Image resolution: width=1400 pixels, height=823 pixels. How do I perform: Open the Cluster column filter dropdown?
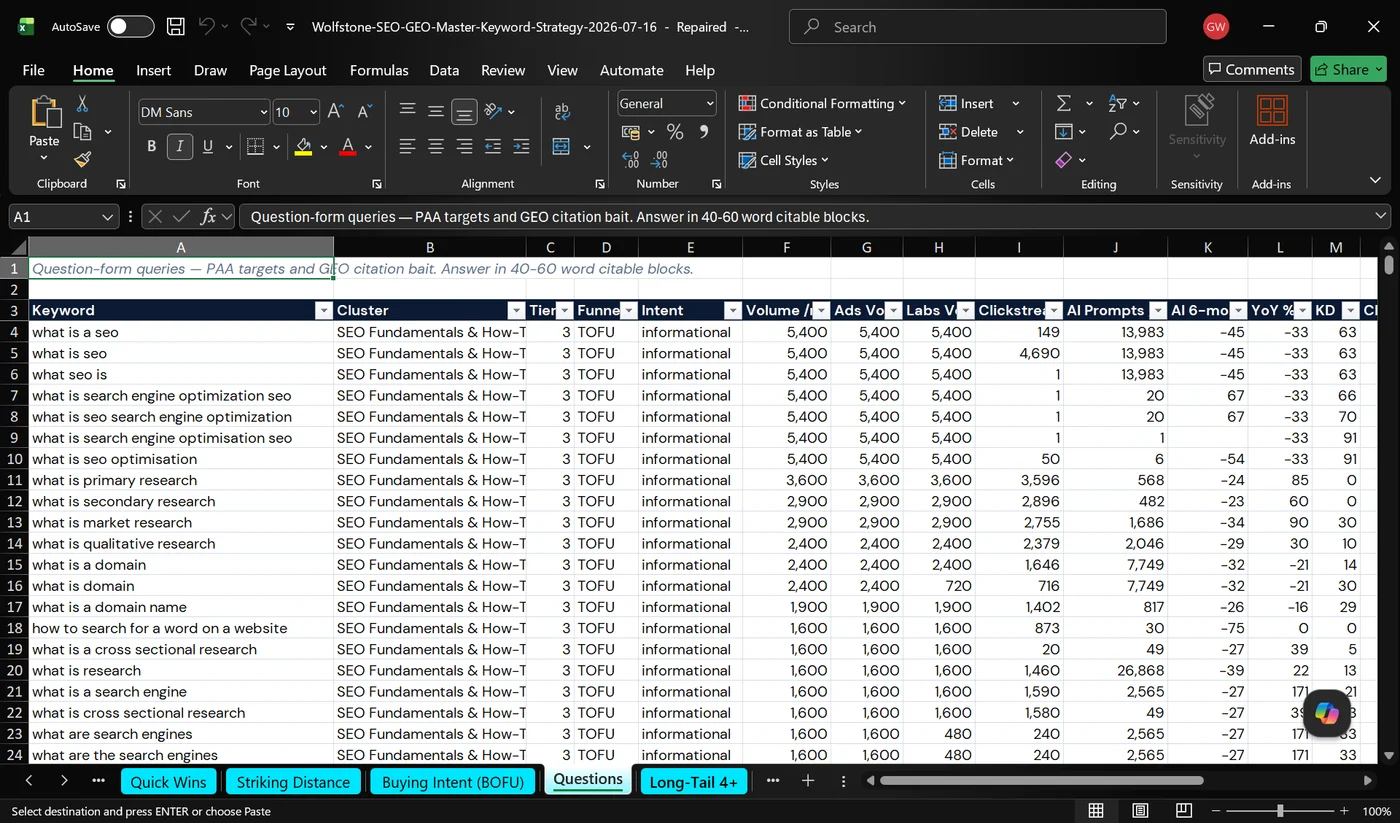coord(516,311)
